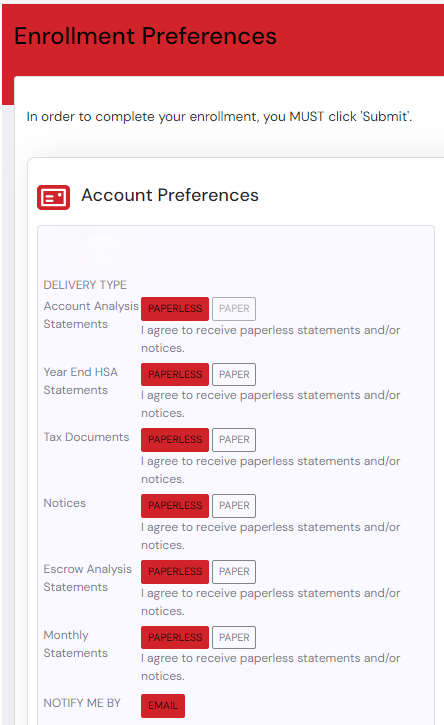Click the Tax Documents row label

coord(86,437)
